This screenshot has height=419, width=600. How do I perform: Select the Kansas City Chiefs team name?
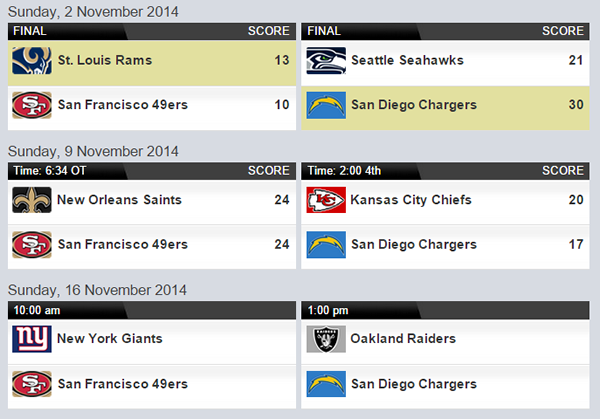click(410, 200)
